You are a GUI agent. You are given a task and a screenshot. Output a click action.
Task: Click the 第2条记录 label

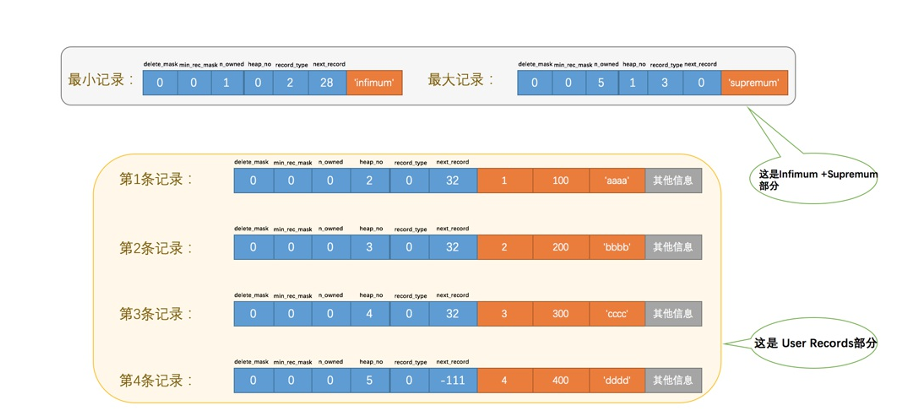coord(156,248)
